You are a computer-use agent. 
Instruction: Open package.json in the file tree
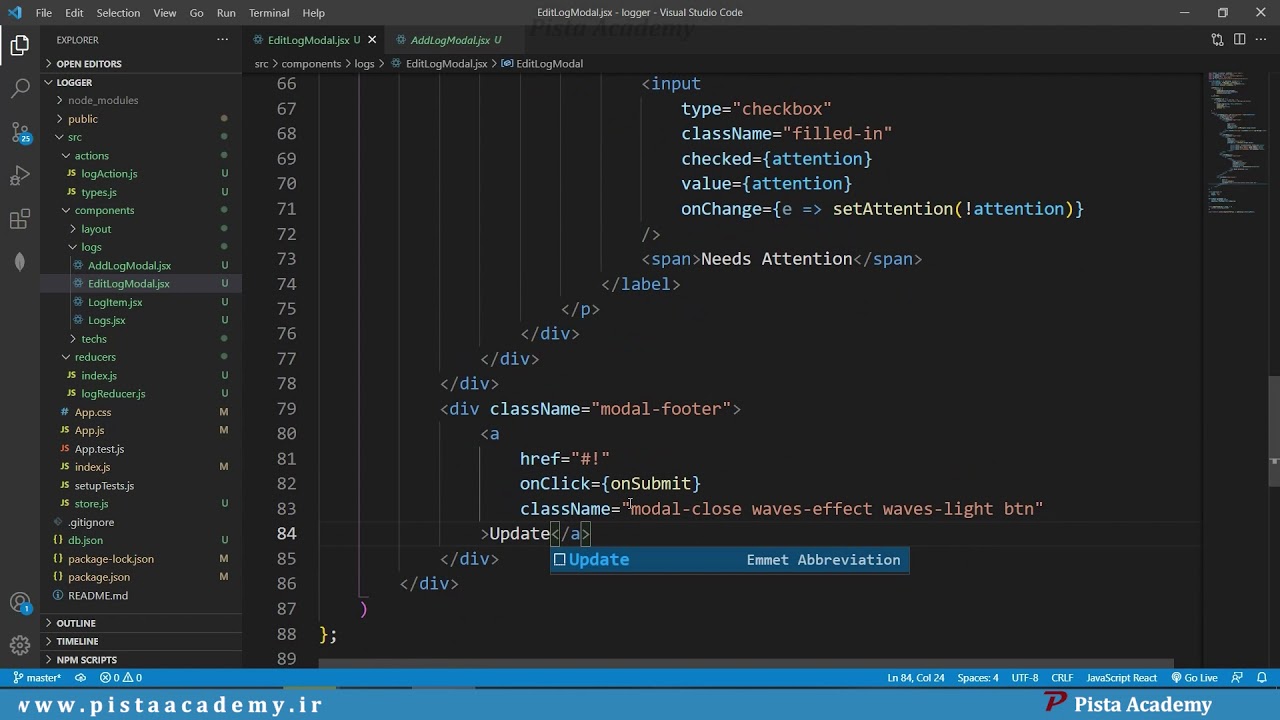99,577
